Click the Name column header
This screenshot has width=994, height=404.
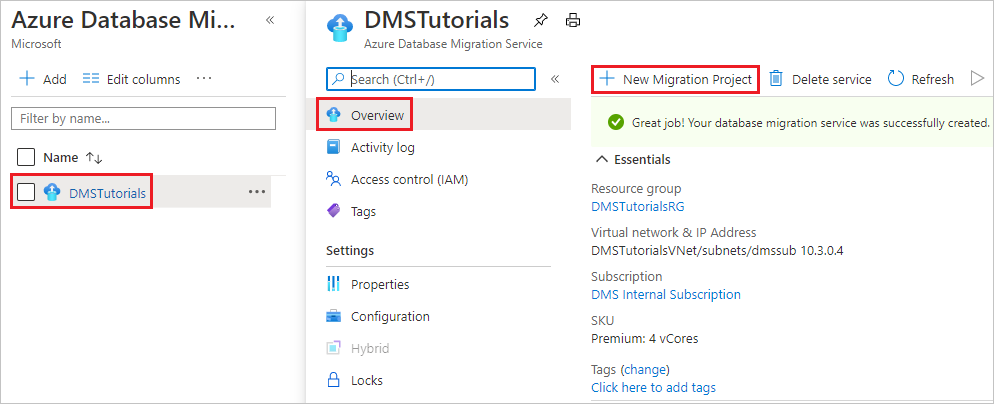coord(61,157)
